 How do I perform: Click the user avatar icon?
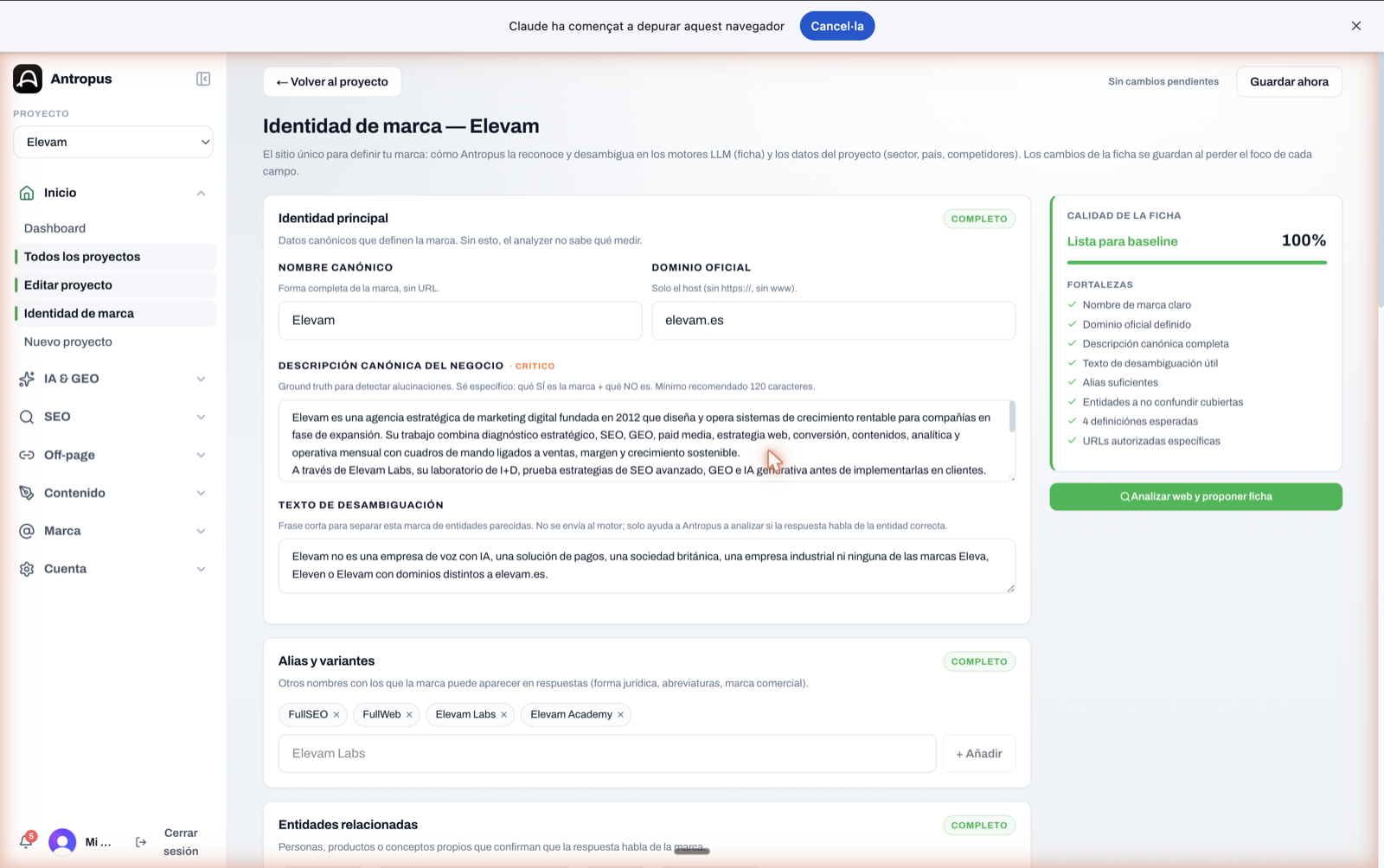point(62,842)
